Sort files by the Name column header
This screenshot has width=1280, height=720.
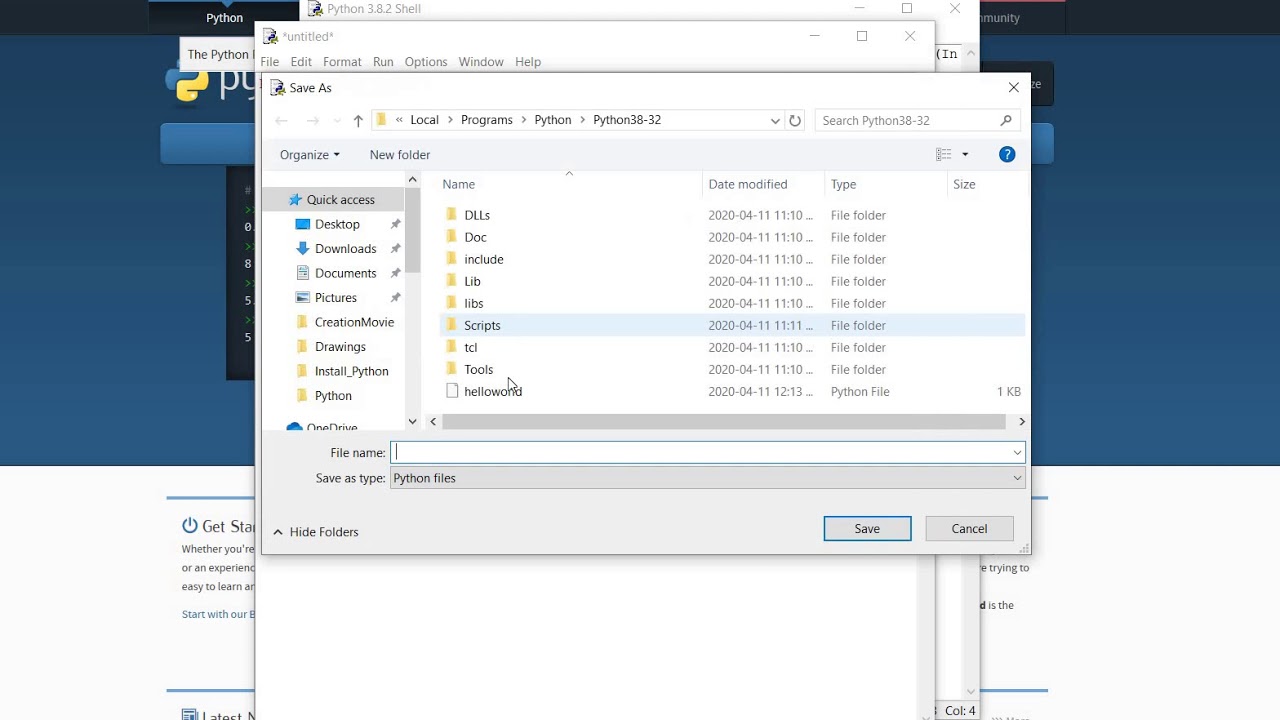tap(569, 184)
